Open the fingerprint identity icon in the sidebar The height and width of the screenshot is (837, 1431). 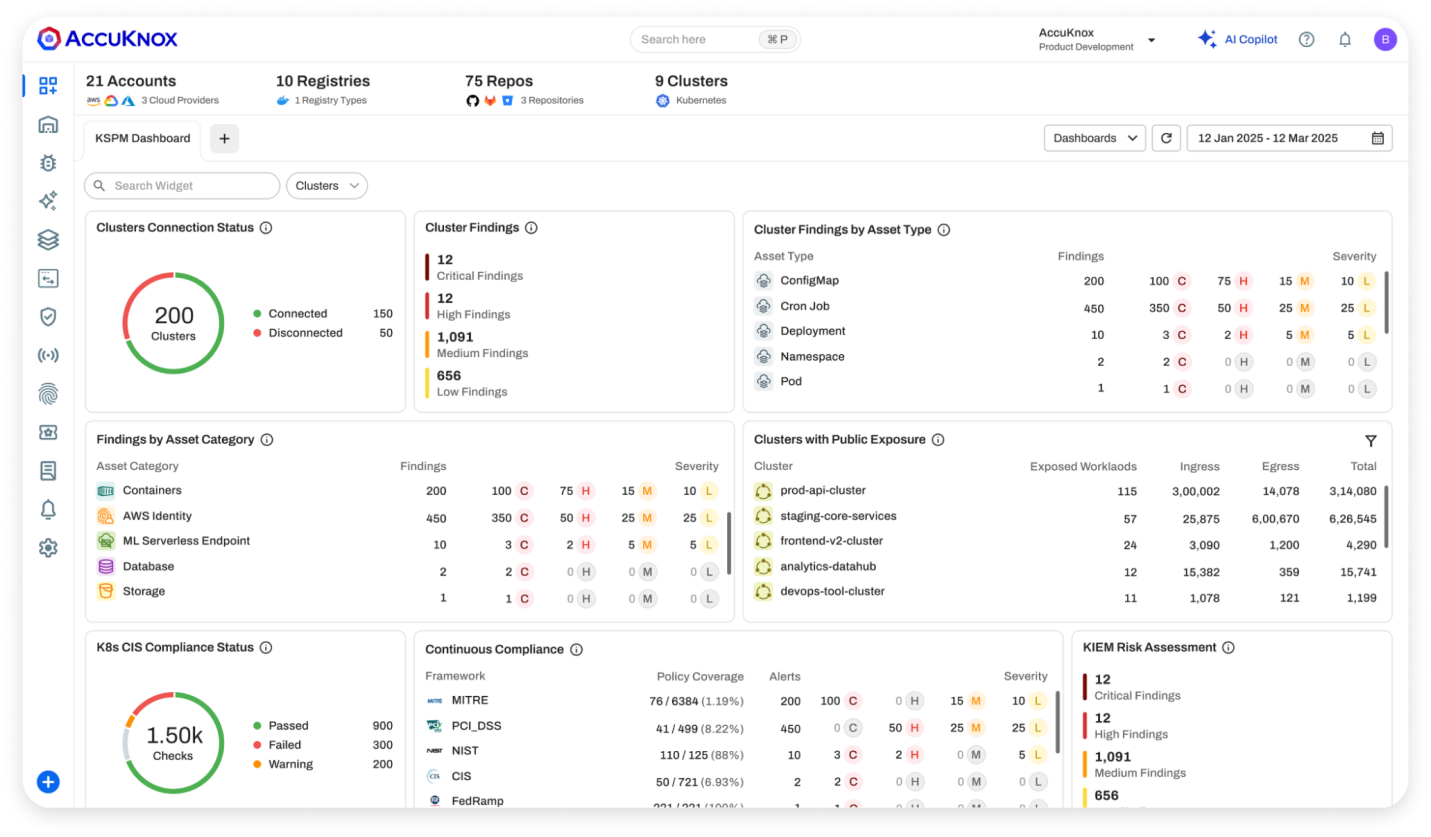[47, 393]
